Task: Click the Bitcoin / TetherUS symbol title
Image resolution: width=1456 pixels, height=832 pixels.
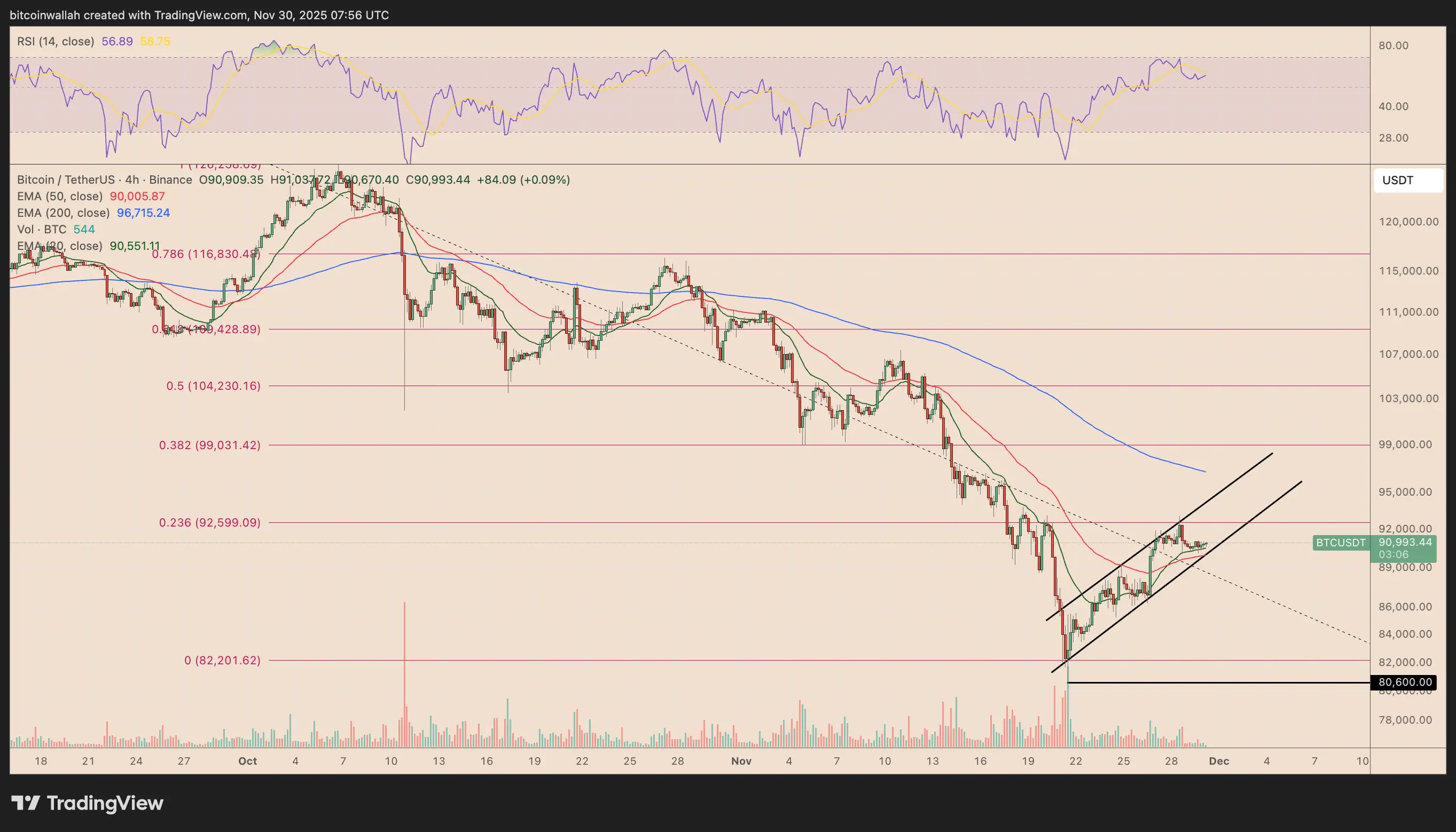Action: [66, 179]
